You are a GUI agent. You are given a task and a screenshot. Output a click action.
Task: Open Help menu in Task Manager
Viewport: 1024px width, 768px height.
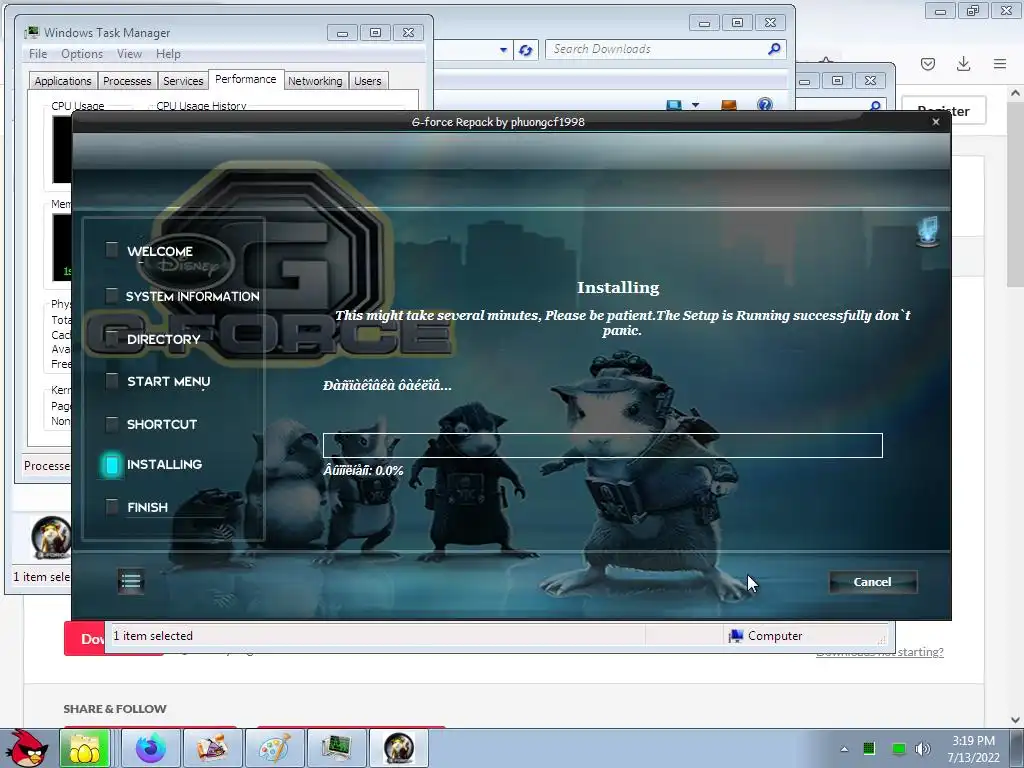pyautogui.click(x=168, y=54)
